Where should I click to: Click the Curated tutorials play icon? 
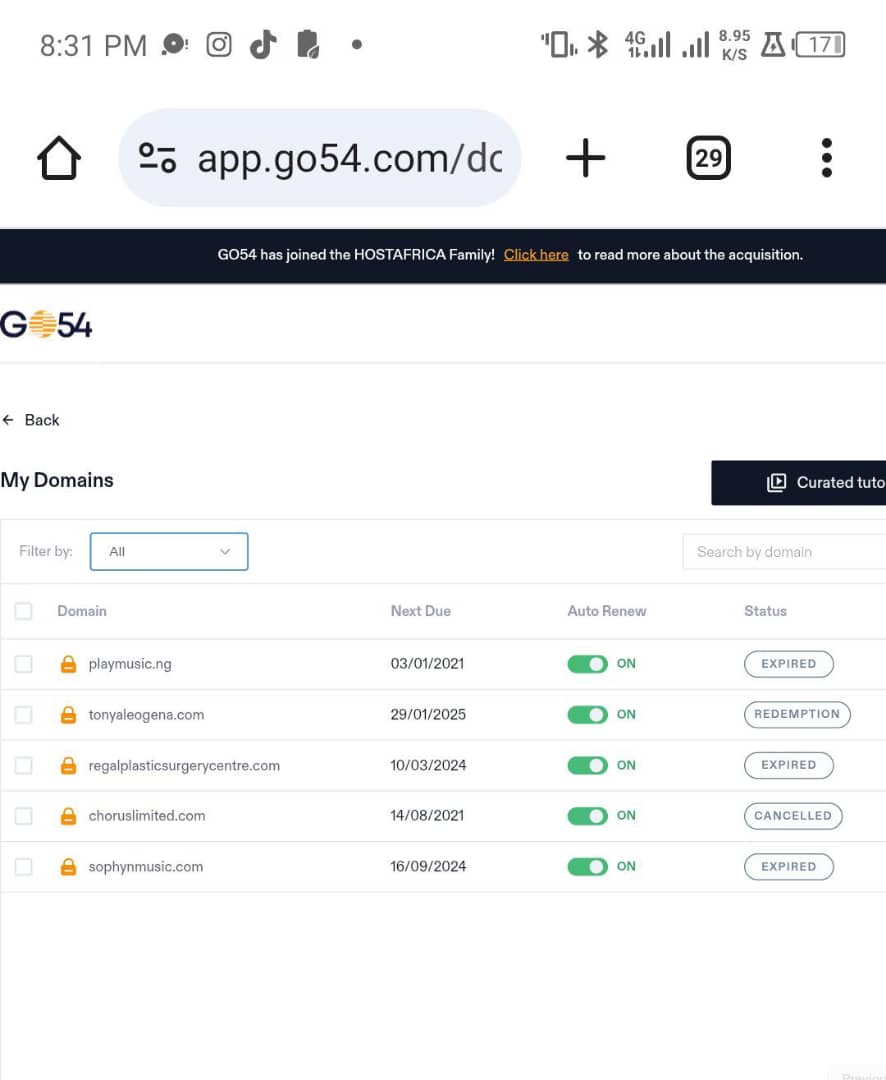pos(776,482)
